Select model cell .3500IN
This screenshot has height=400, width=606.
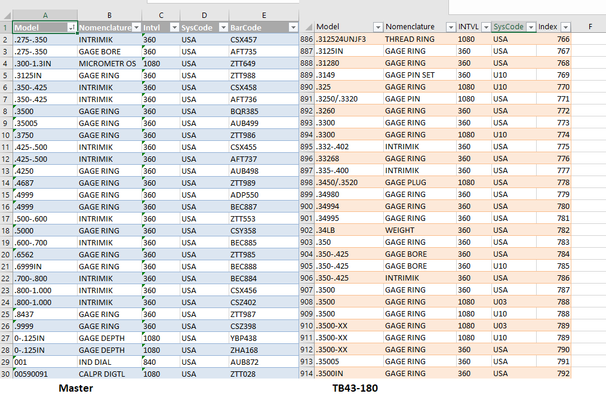click(x=349, y=374)
